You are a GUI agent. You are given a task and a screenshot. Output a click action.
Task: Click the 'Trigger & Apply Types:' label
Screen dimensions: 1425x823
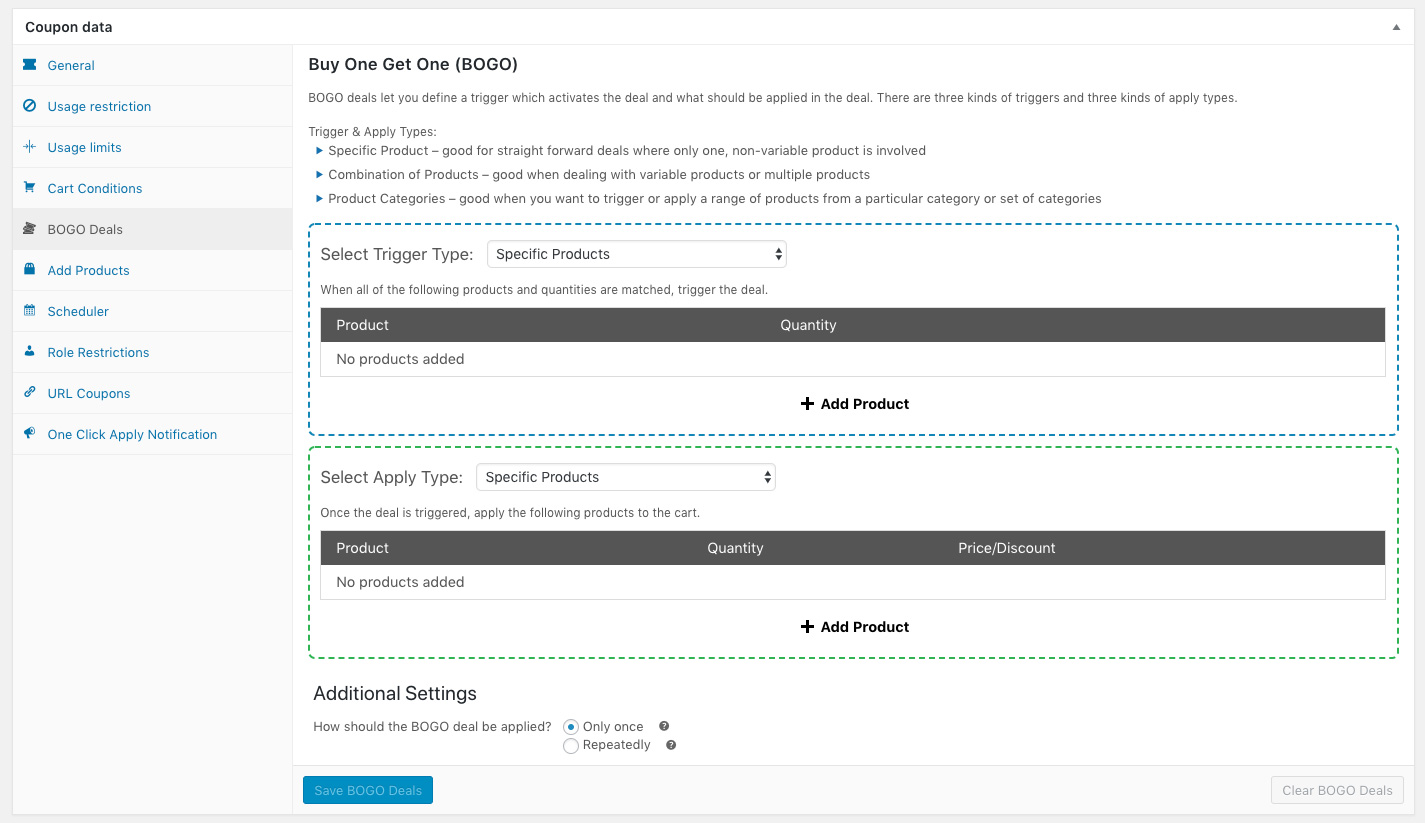(372, 132)
